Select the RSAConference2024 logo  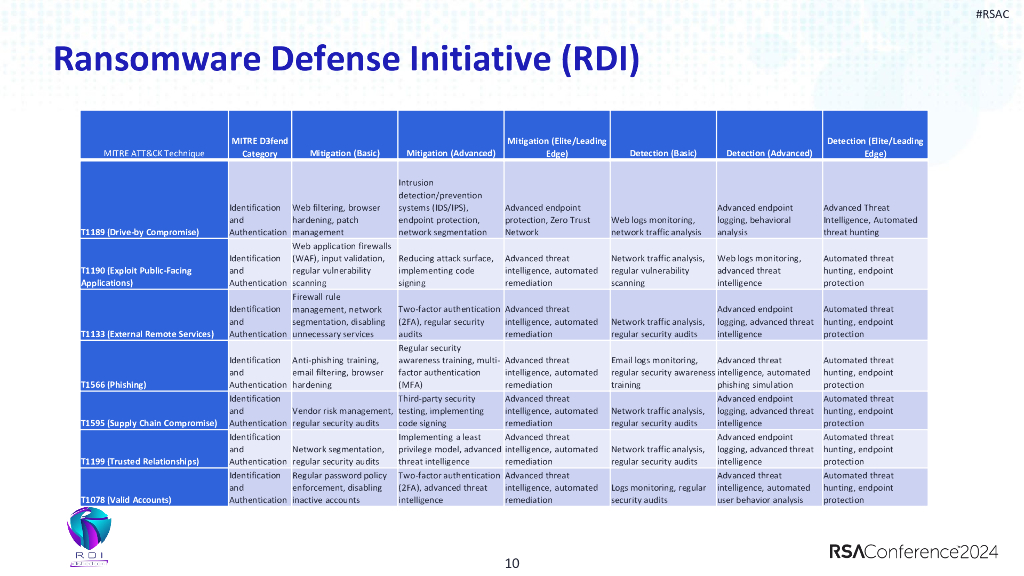pos(912,551)
